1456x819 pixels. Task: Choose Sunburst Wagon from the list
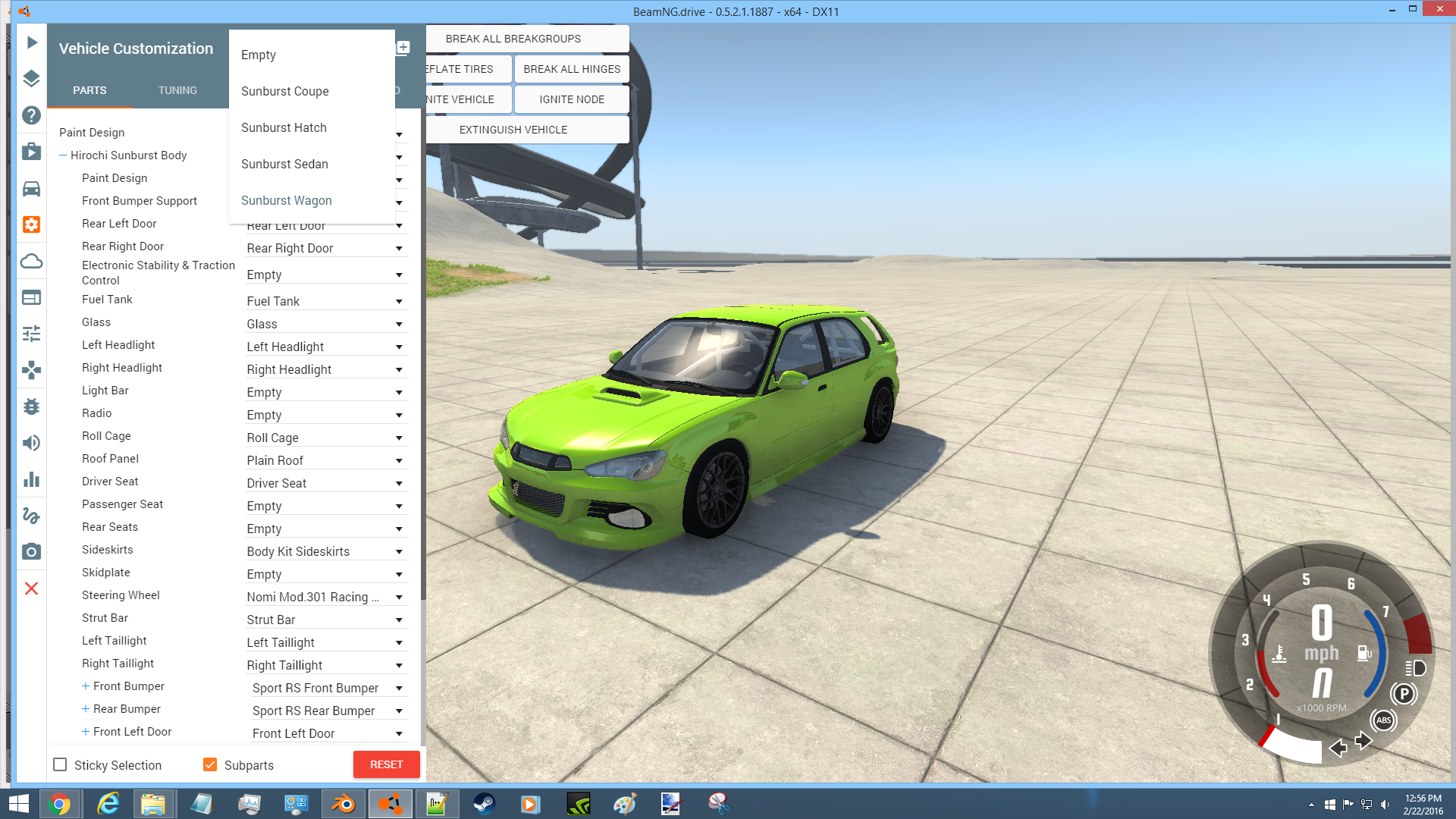pos(312,200)
